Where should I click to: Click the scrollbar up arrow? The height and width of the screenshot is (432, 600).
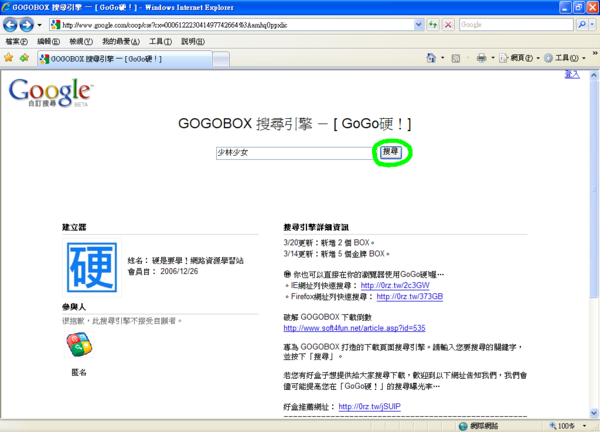(x=593, y=75)
